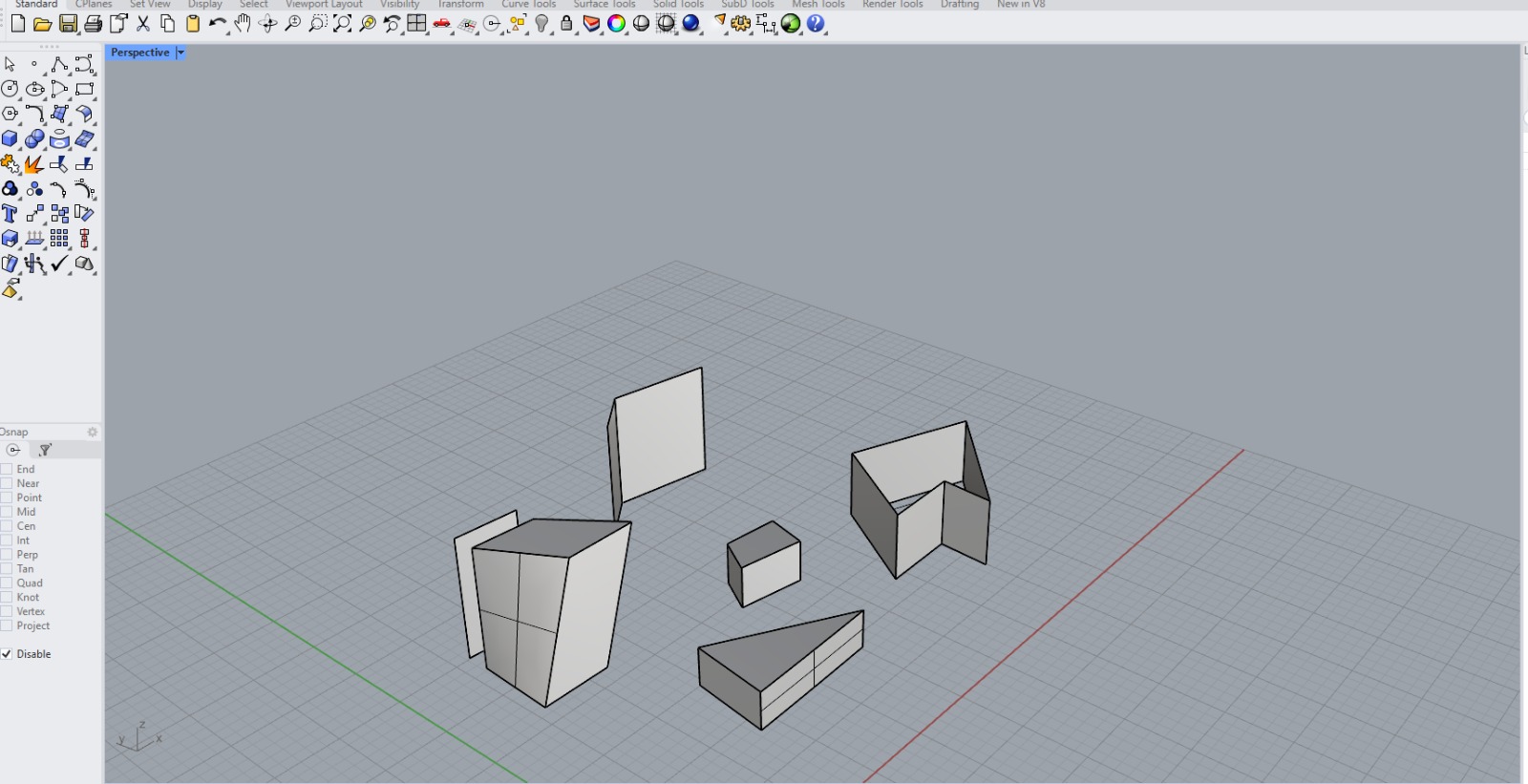
Task: Choose the Text object tool
Action: pyautogui.click(x=11, y=214)
